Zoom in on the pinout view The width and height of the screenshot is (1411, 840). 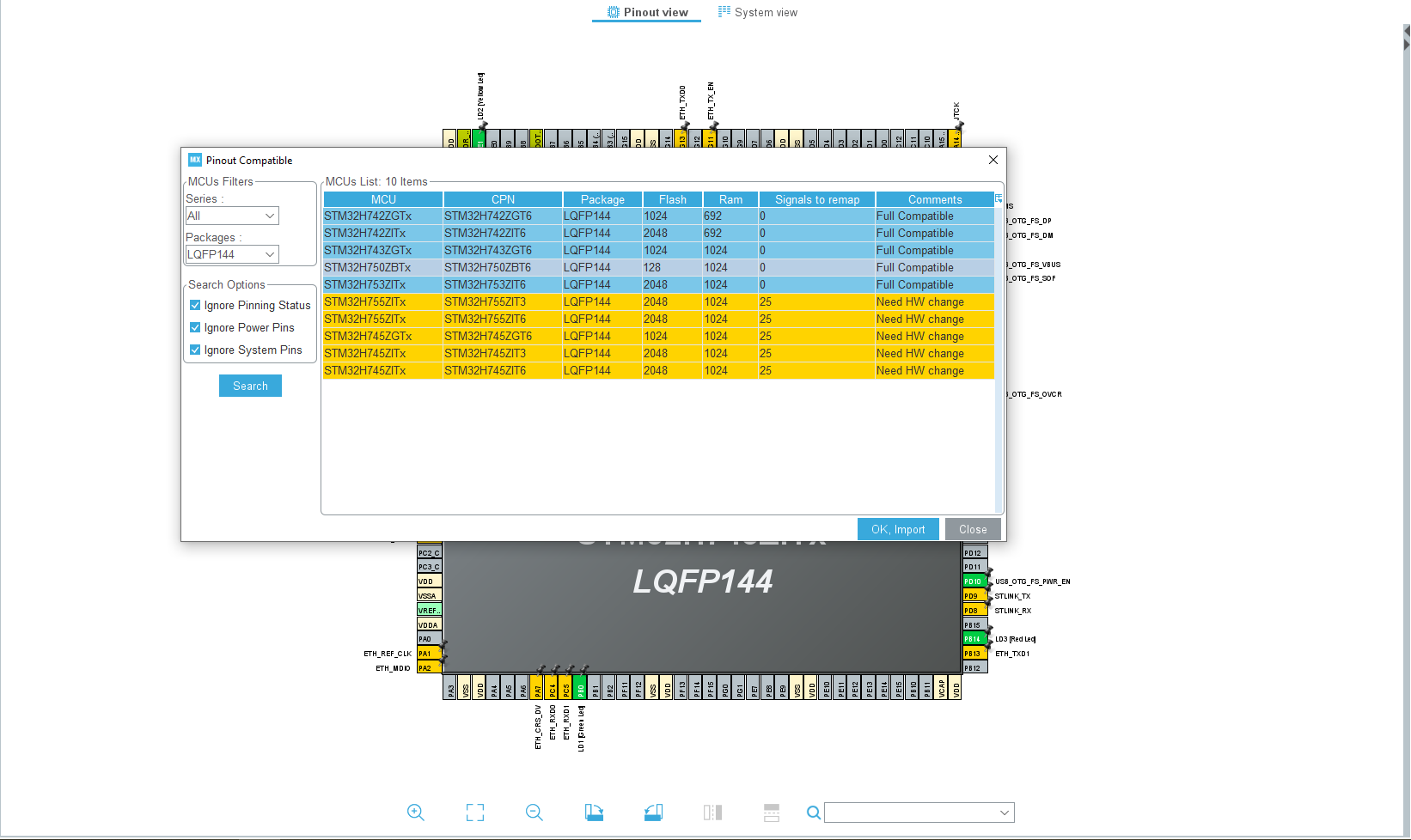click(416, 813)
